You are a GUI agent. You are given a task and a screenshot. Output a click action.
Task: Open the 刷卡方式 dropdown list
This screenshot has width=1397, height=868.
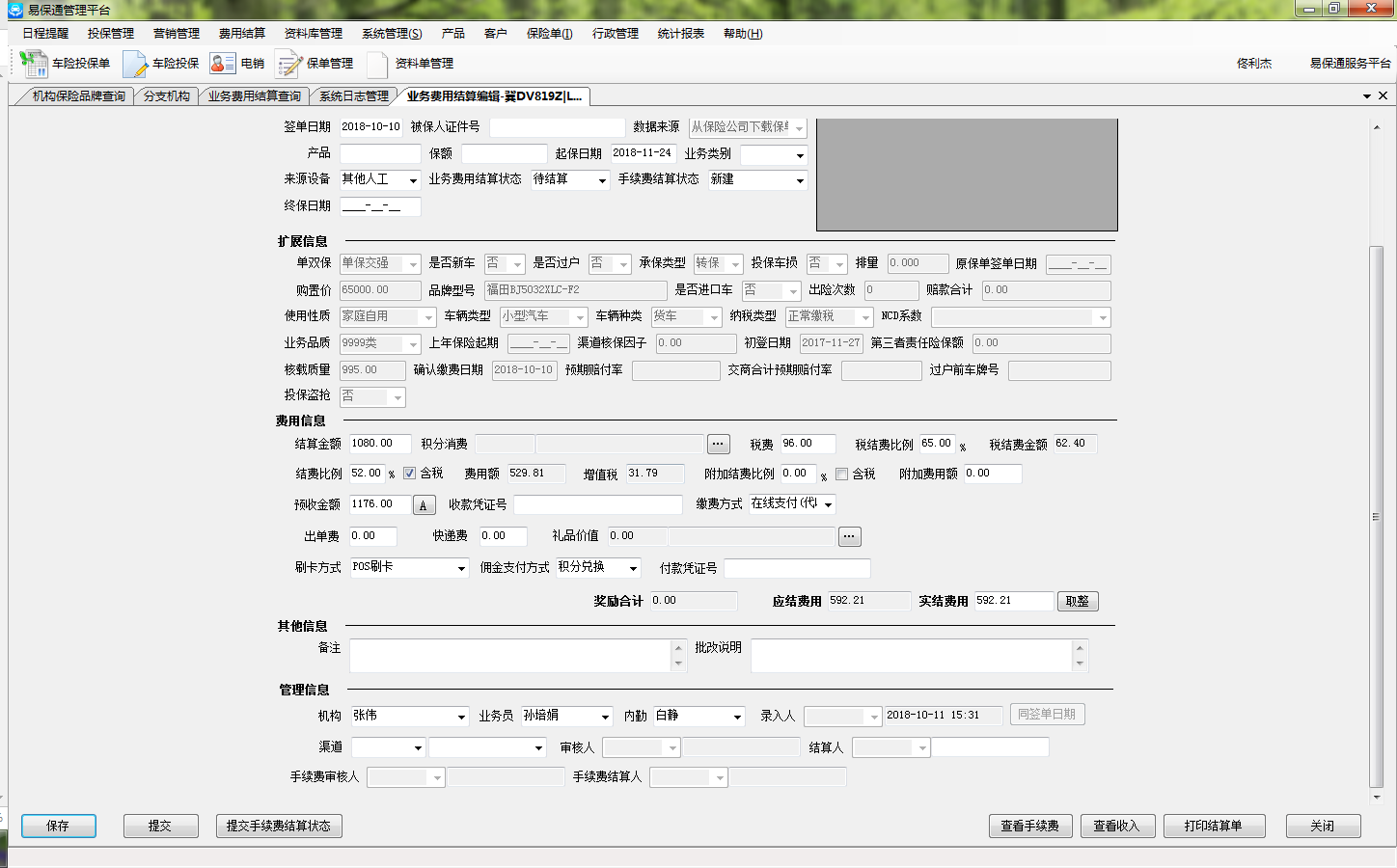click(461, 568)
